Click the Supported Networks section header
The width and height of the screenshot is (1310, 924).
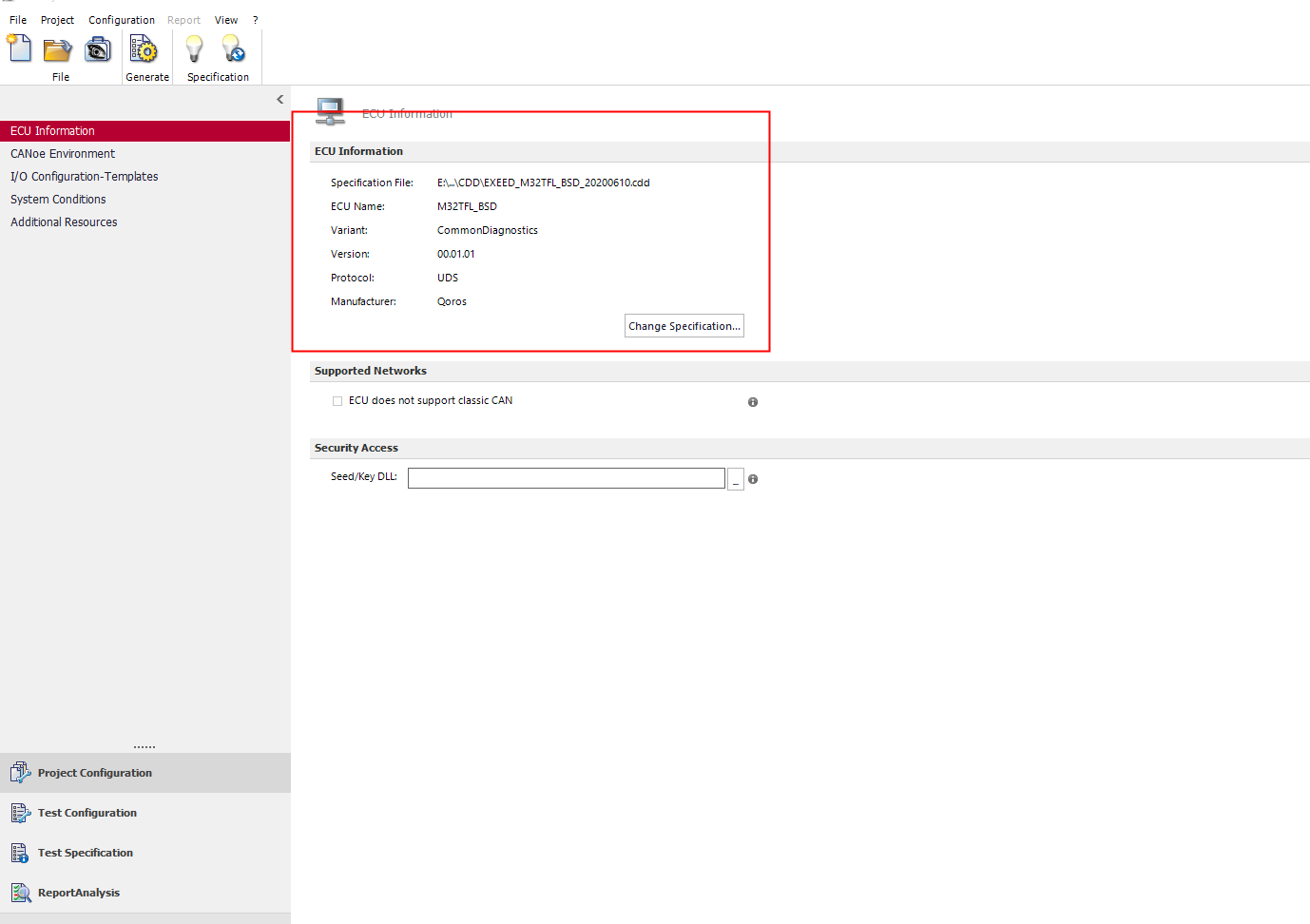810,371
